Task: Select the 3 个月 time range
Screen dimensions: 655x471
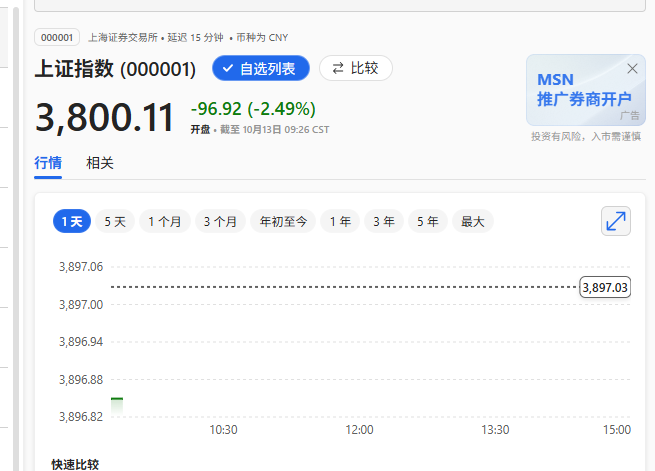Action: tap(220, 221)
